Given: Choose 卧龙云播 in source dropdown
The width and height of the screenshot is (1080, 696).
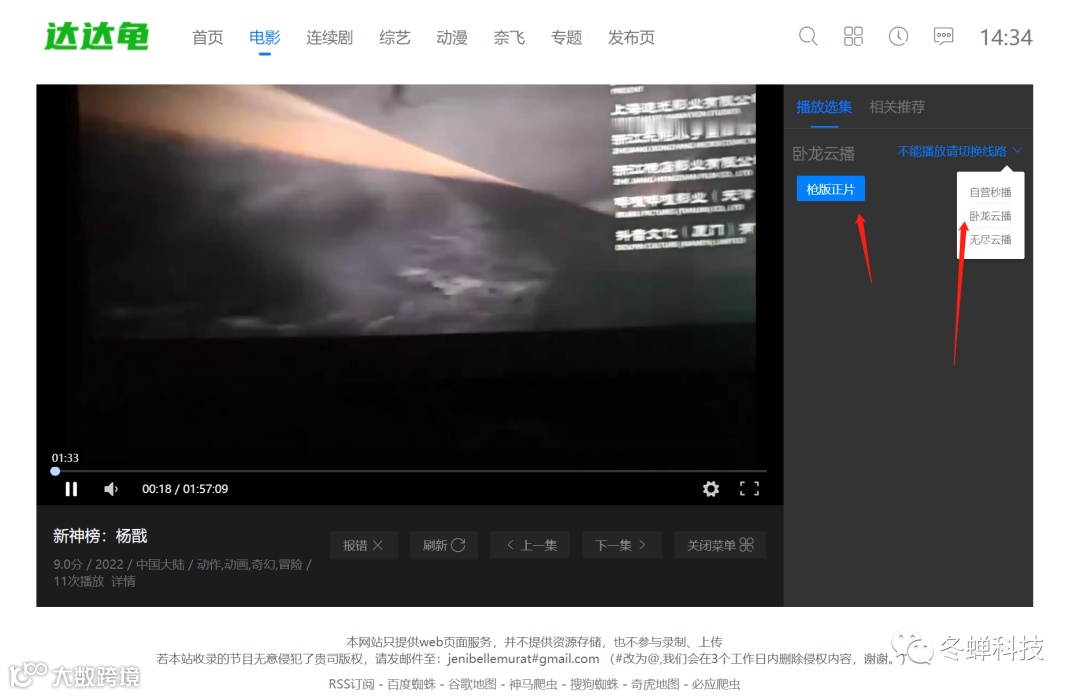Looking at the screenshot, I should point(990,216).
